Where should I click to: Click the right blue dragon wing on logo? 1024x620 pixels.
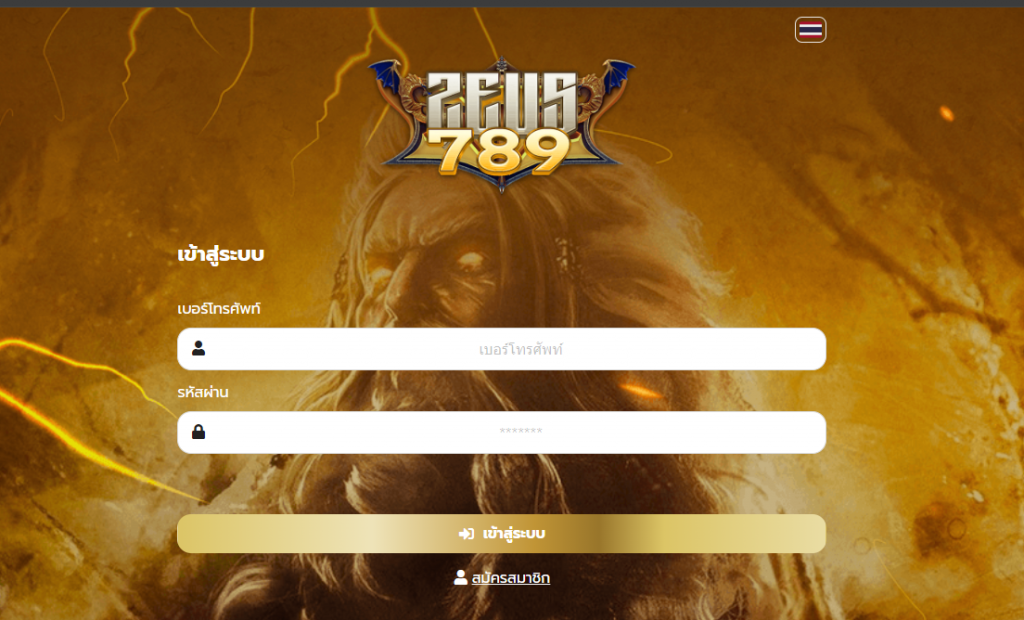coord(617,75)
